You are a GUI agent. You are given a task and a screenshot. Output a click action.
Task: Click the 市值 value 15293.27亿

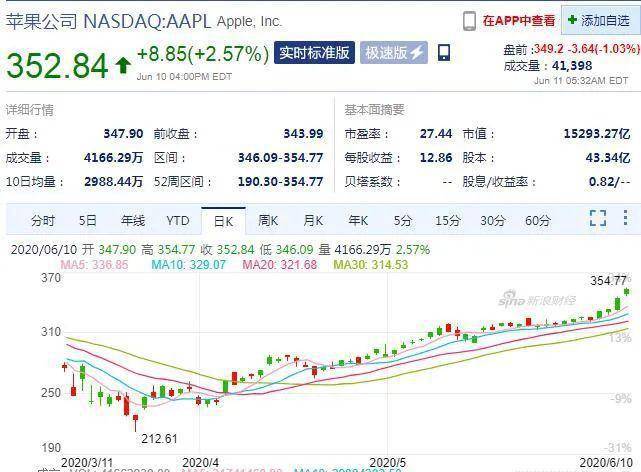tap(597, 134)
